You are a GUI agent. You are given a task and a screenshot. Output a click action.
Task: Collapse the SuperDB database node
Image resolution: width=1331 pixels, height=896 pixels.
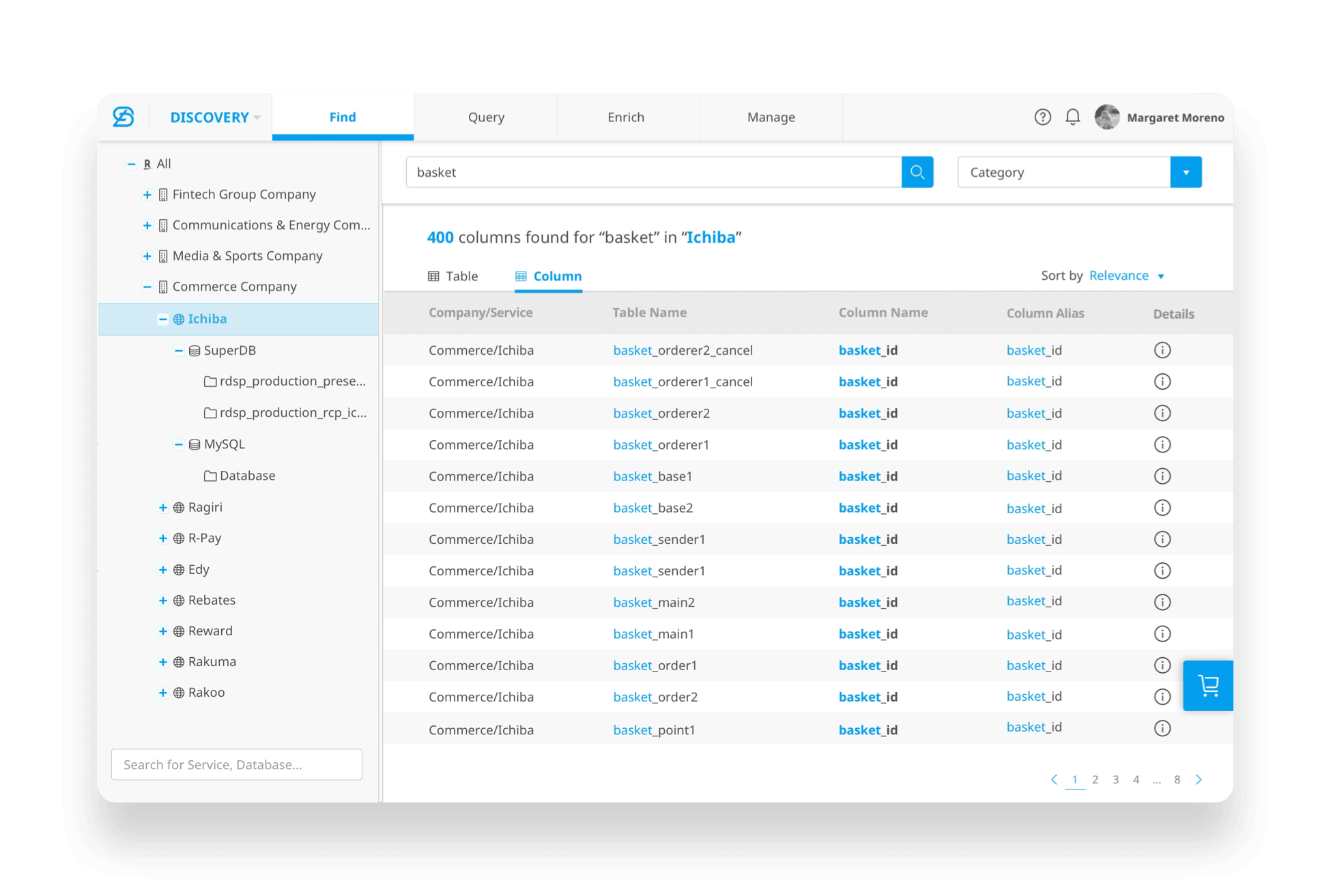coord(178,351)
